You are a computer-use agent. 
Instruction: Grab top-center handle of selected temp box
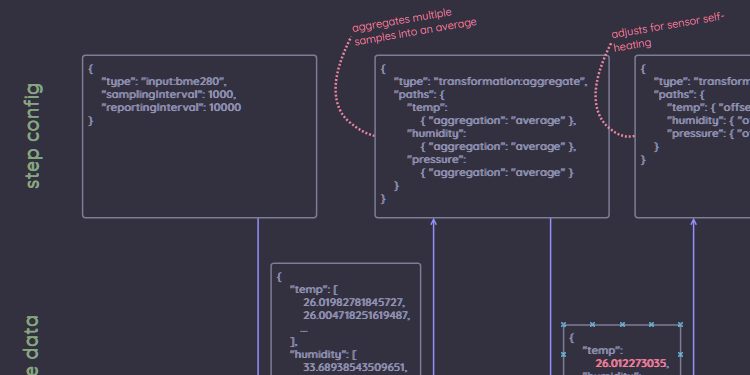622,324
